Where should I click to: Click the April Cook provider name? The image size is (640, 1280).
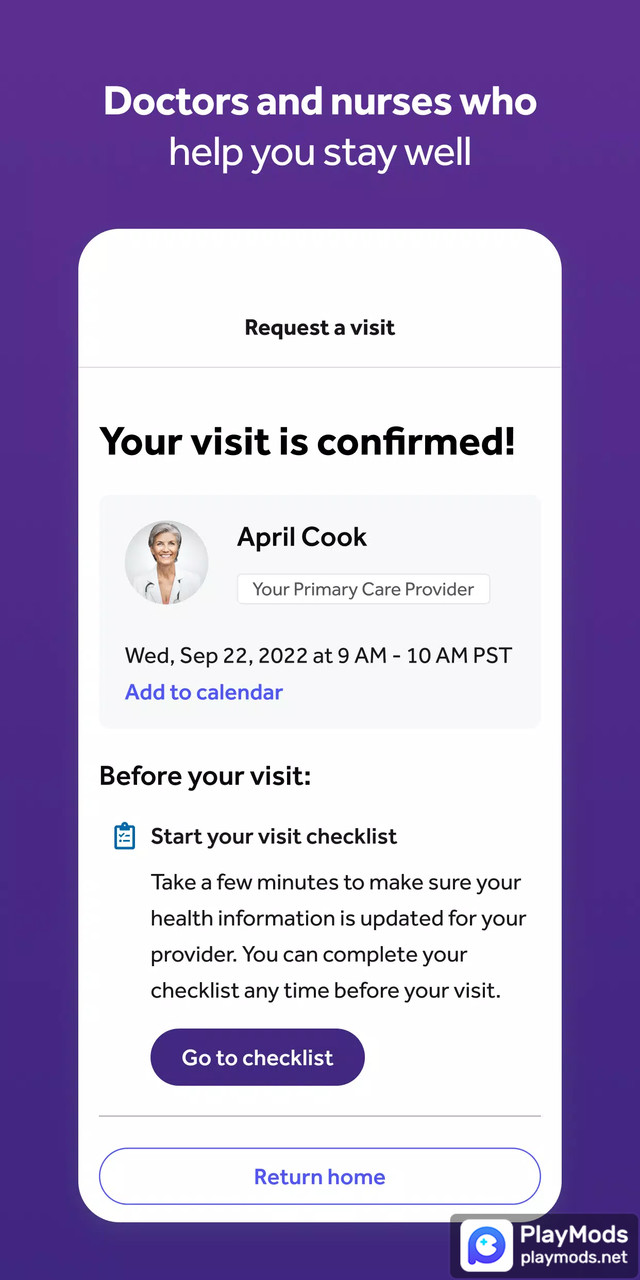[302, 537]
